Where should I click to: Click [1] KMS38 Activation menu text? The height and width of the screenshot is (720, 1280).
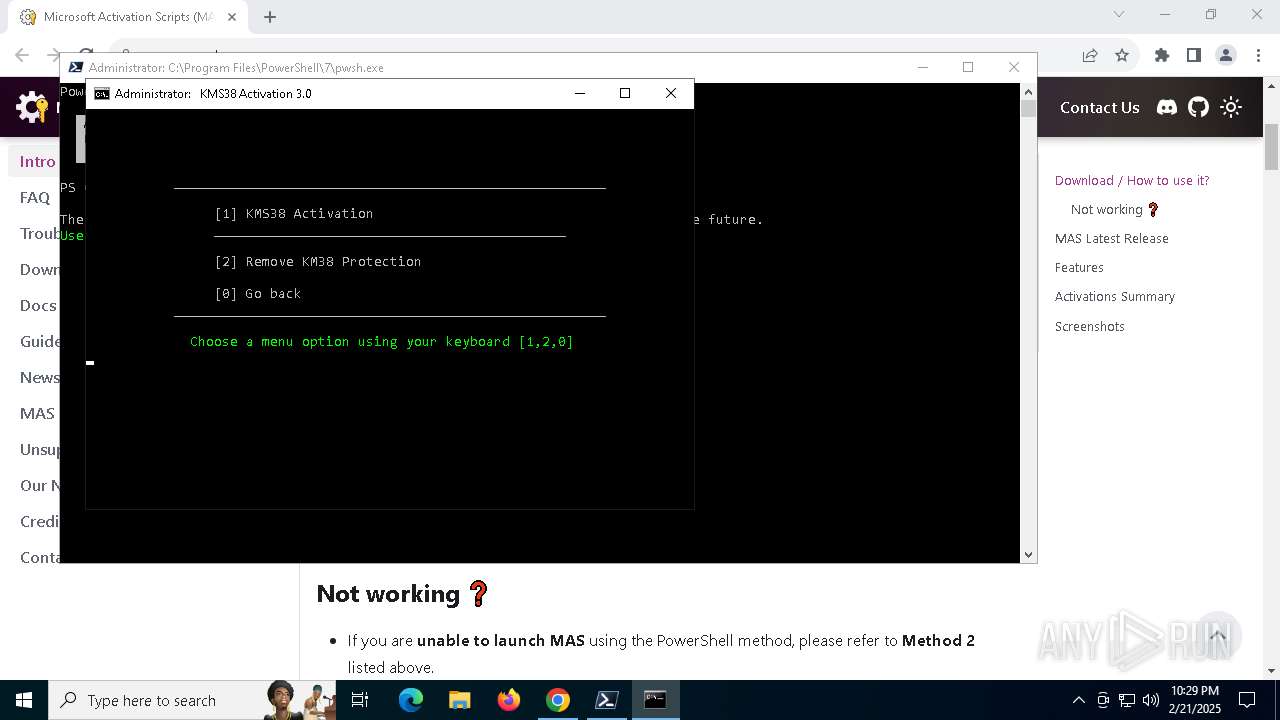point(294,213)
